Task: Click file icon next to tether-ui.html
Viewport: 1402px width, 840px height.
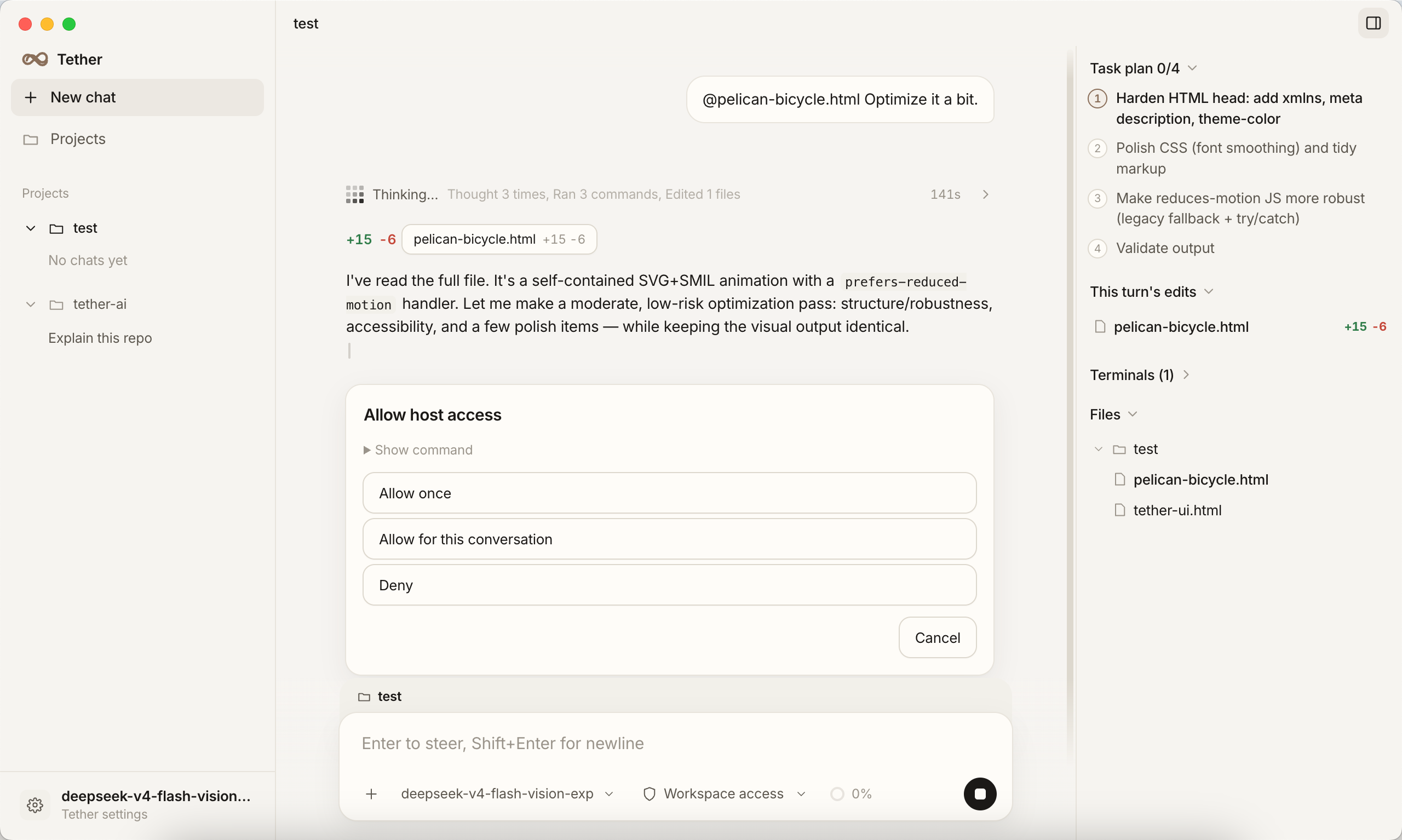Action: click(x=1119, y=510)
